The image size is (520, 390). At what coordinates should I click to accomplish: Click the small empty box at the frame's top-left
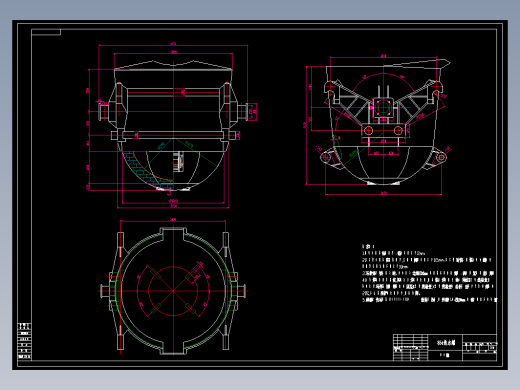point(46,32)
